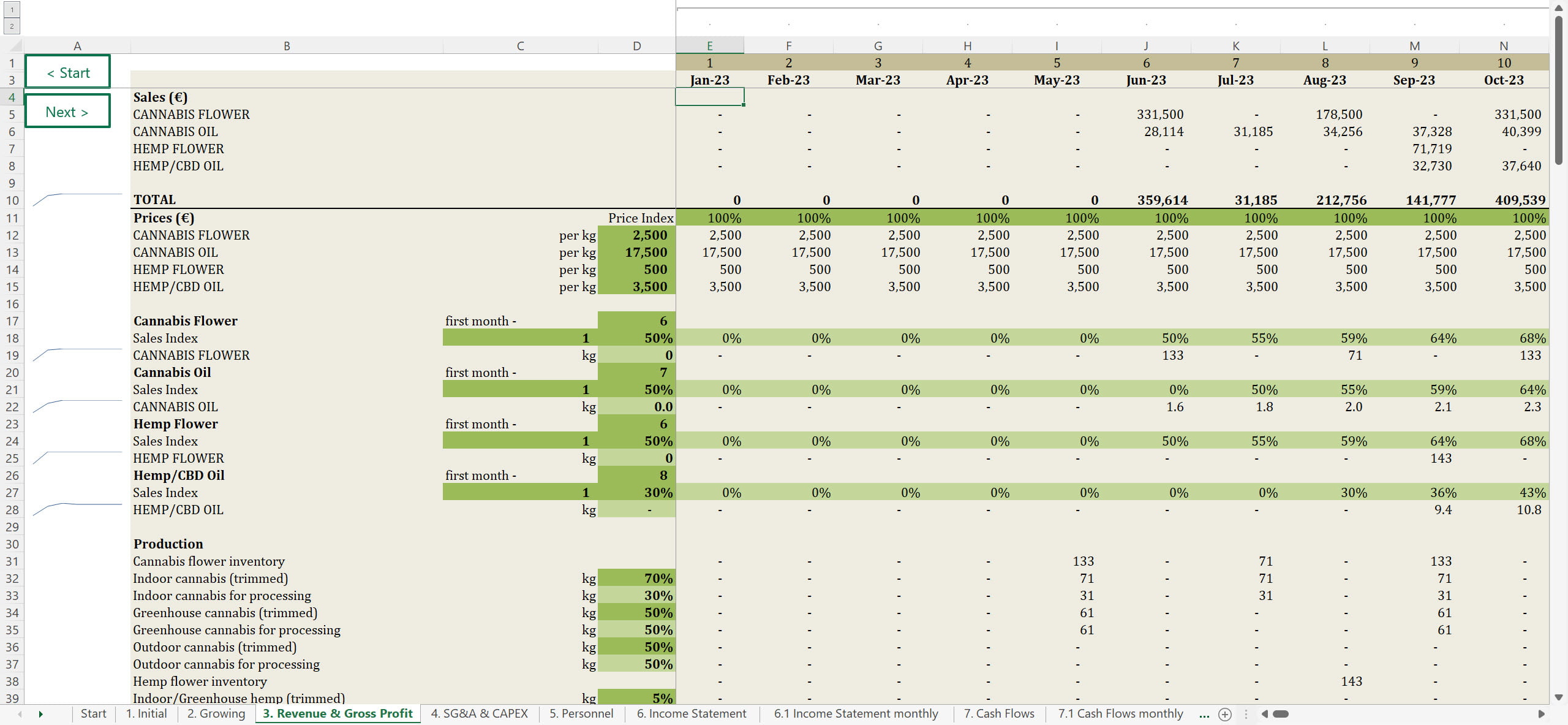The width and height of the screenshot is (1568, 725).
Task: Select Cannabis Flower price cell 2,500 in column D
Action: click(x=636, y=235)
